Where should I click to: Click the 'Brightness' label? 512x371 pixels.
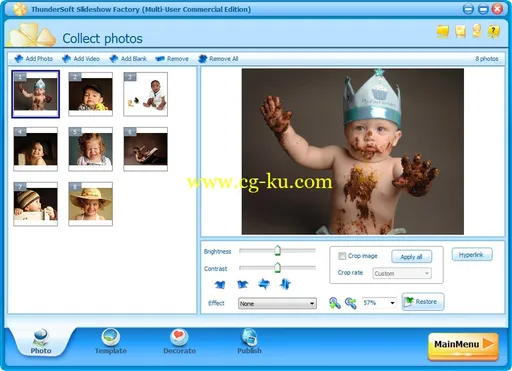(x=217, y=251)
